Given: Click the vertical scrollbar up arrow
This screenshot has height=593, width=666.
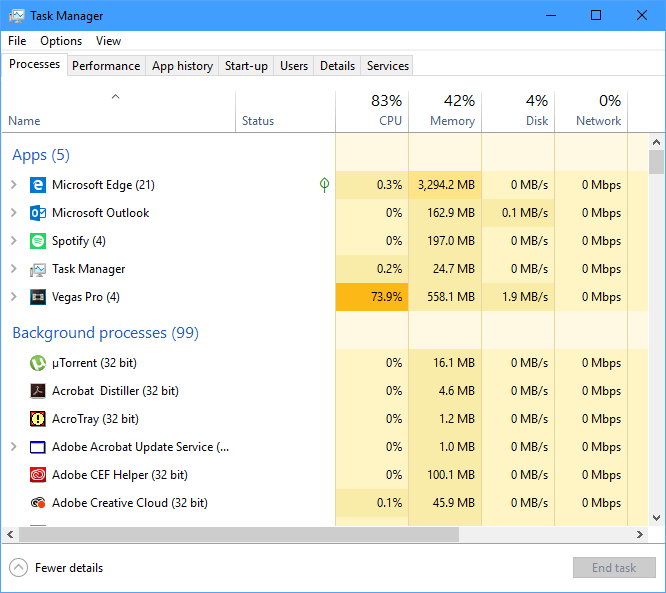Looking at the screenshot, I should [656, 142].
